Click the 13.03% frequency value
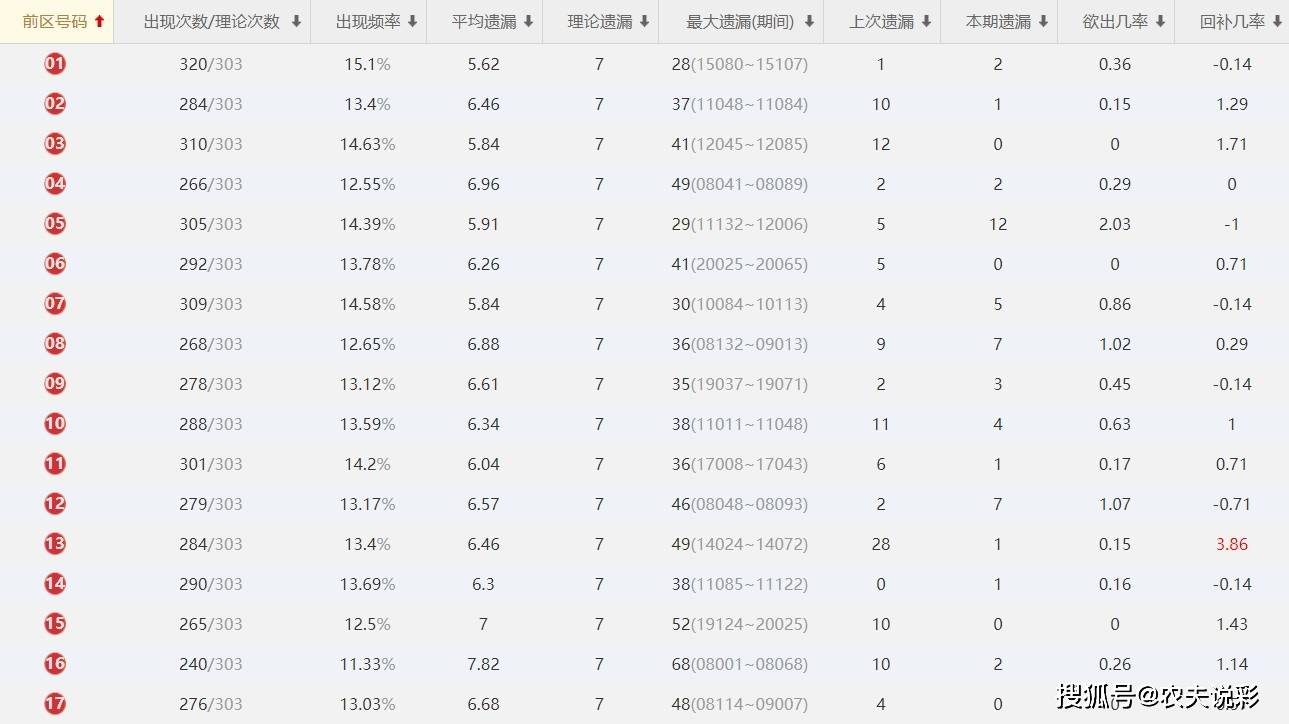Image resolution: width=1289 pixels, height=724 pixels. tap(367, 704)
